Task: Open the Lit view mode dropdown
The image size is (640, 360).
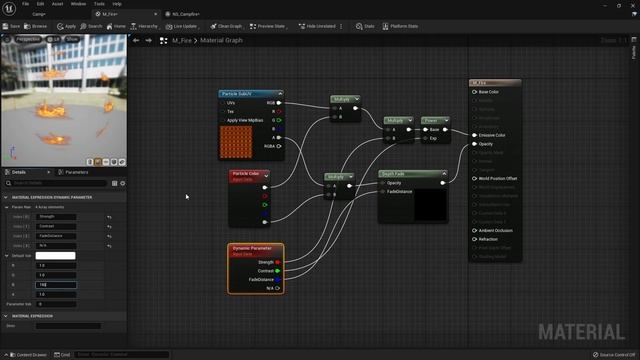Action: pyautogui.click(x=53, y=39)
